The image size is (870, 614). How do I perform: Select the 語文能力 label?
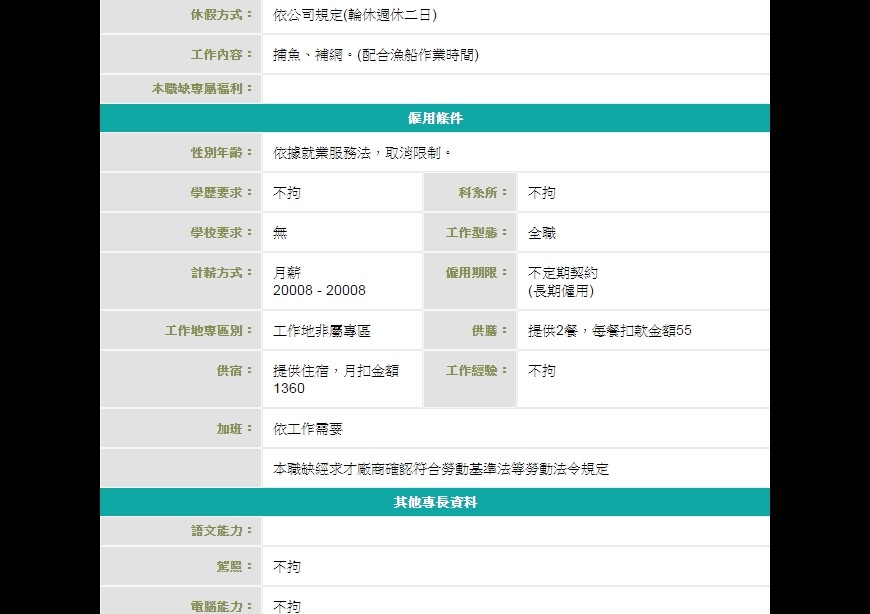[222, 531]
